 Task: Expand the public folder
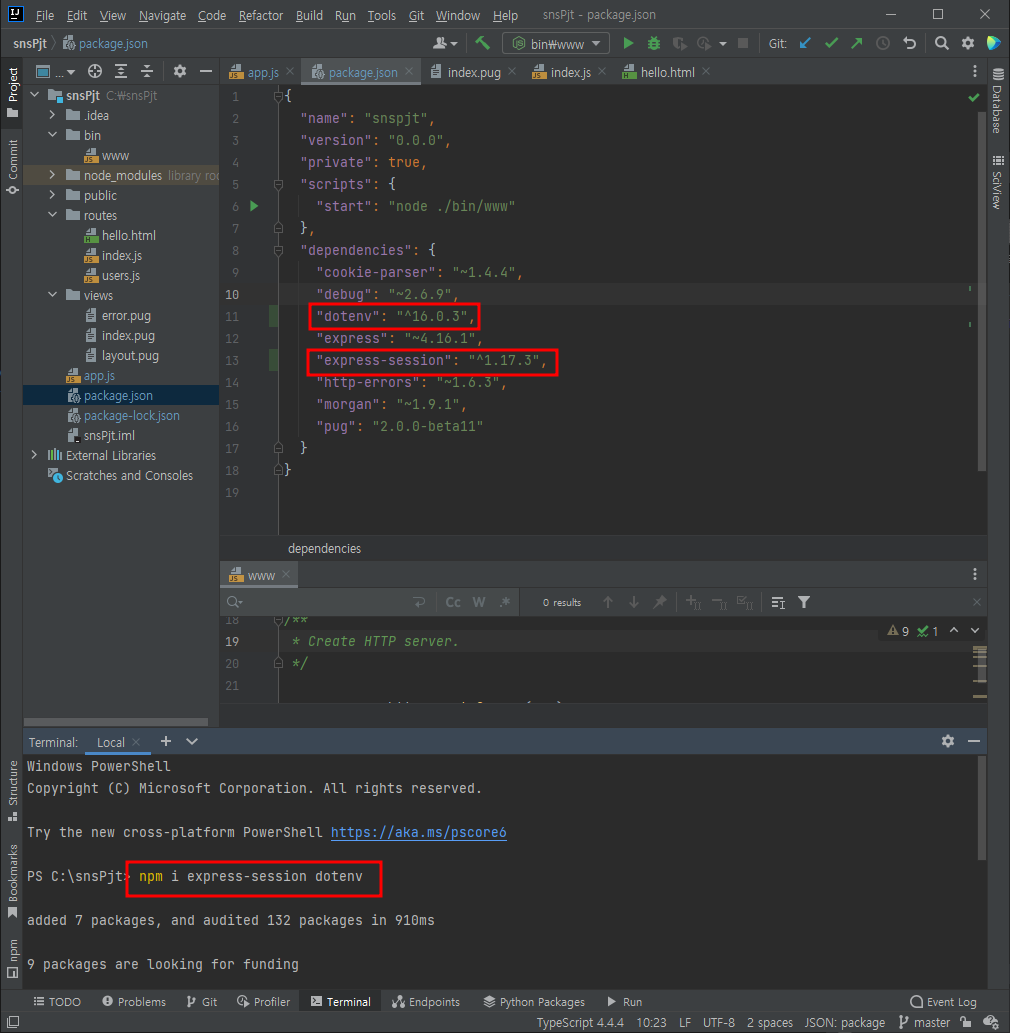pyautogui.click(x=53, y=195)
